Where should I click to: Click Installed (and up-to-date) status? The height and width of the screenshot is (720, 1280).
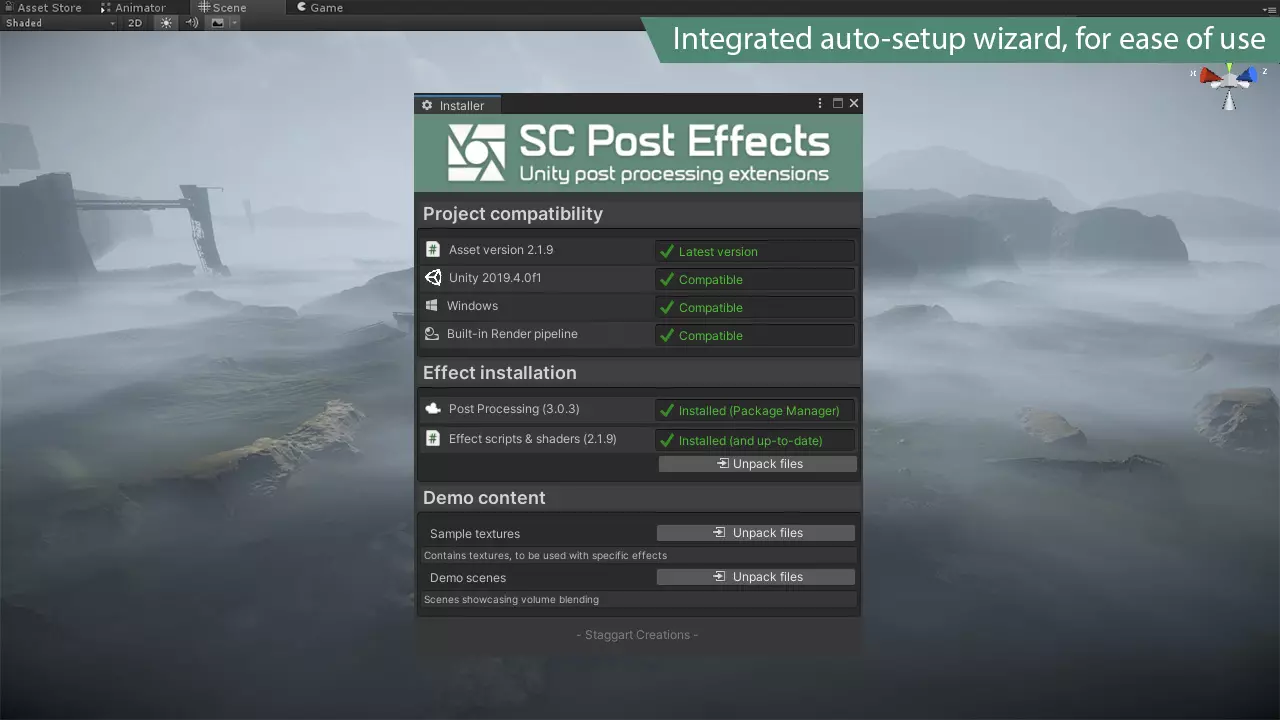pyautogui.click(x=755, y=440)
